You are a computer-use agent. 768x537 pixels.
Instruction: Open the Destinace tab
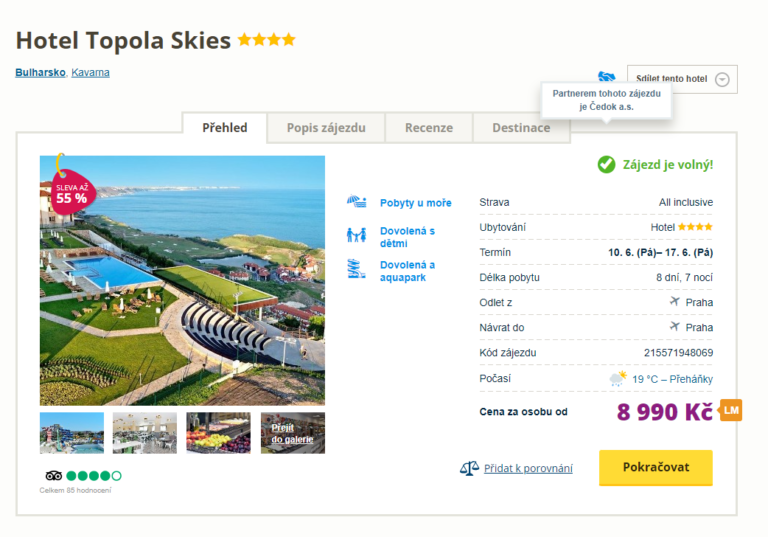tap(521, 128)
